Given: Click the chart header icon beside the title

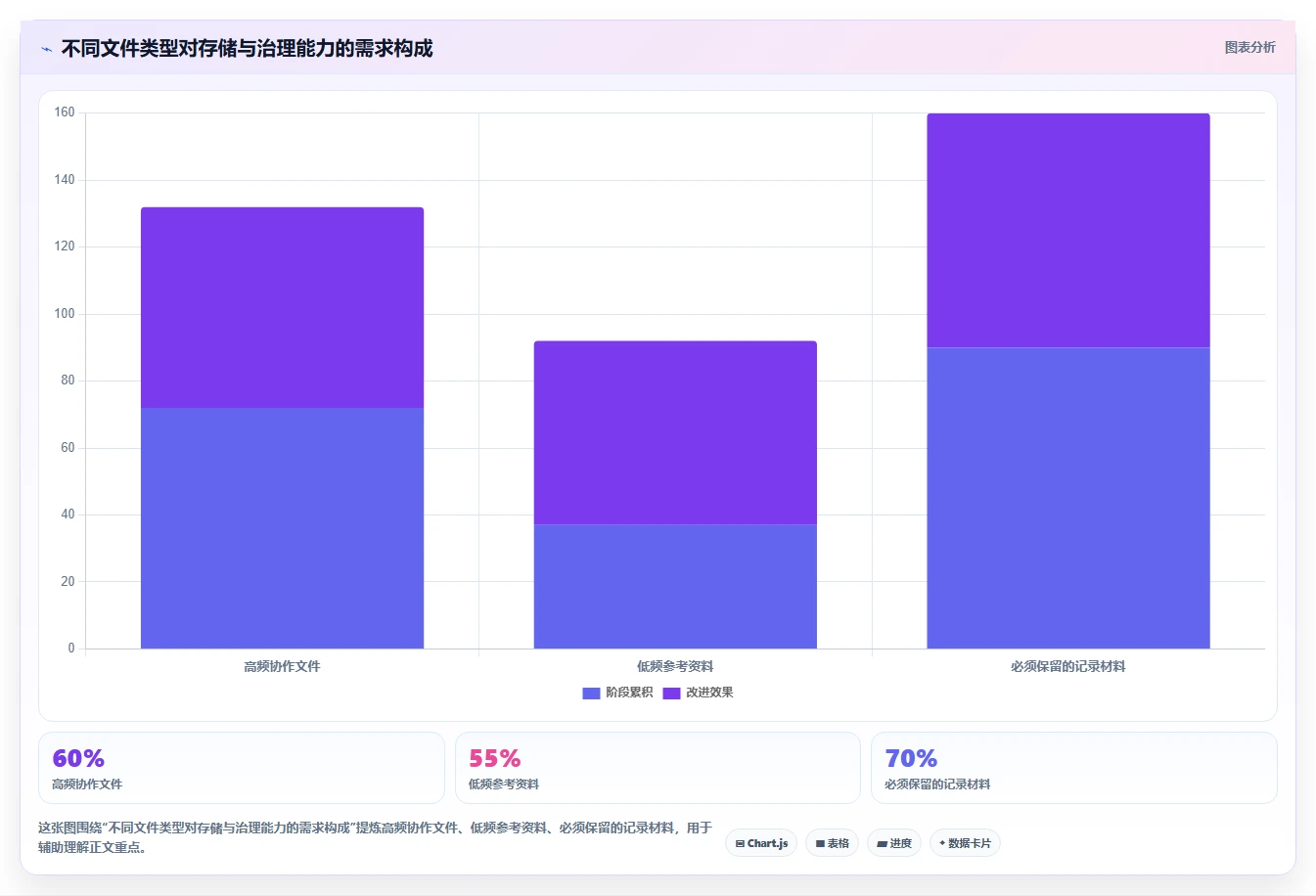Looking at the screenshot, I should 46,49.
